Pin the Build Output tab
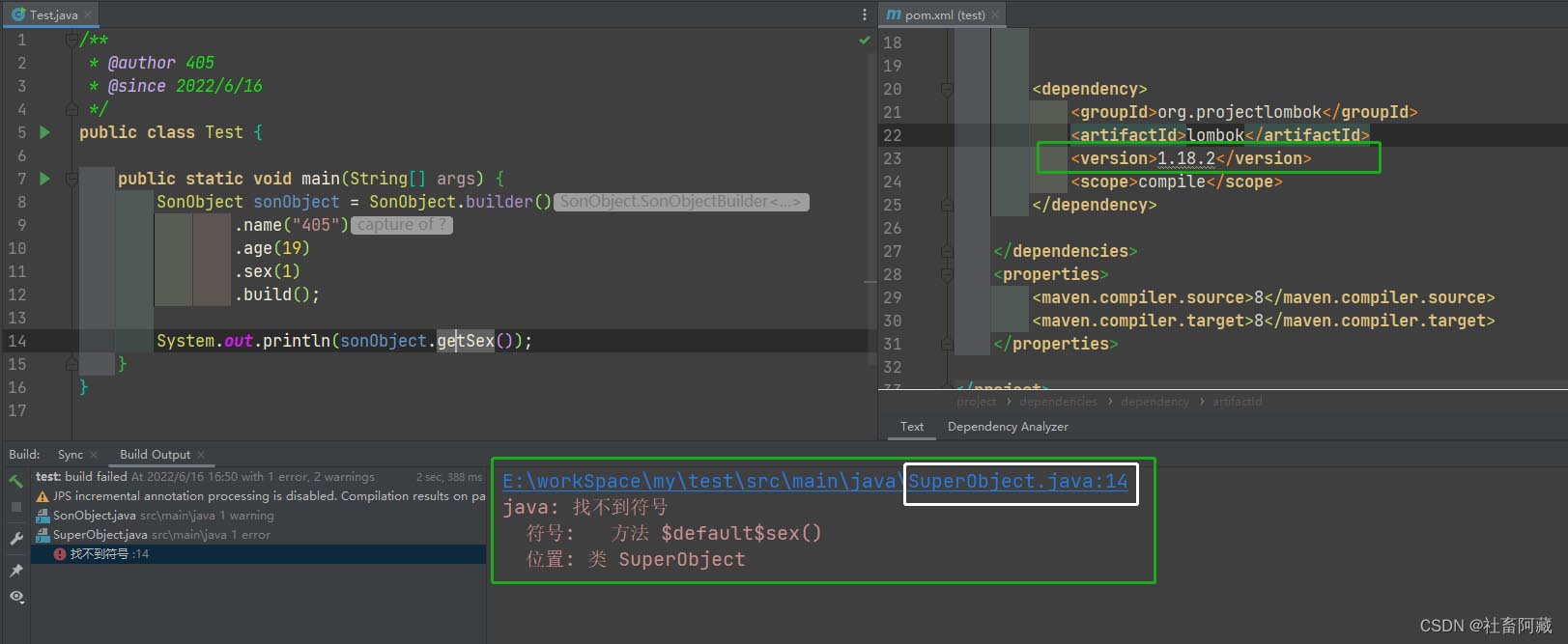The image size is (1568, 644). click(x=15, y=571)
